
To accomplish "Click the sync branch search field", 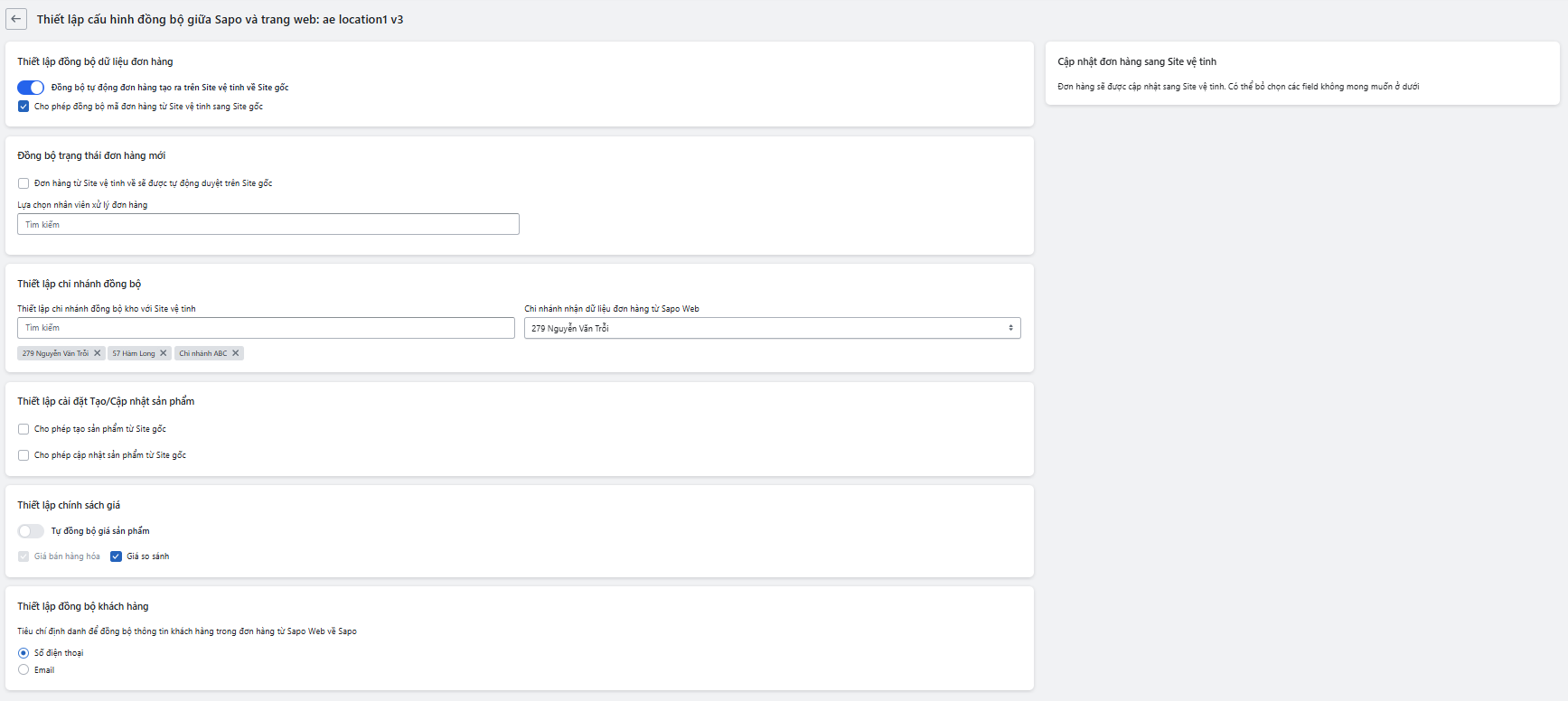I will [266, 328].
